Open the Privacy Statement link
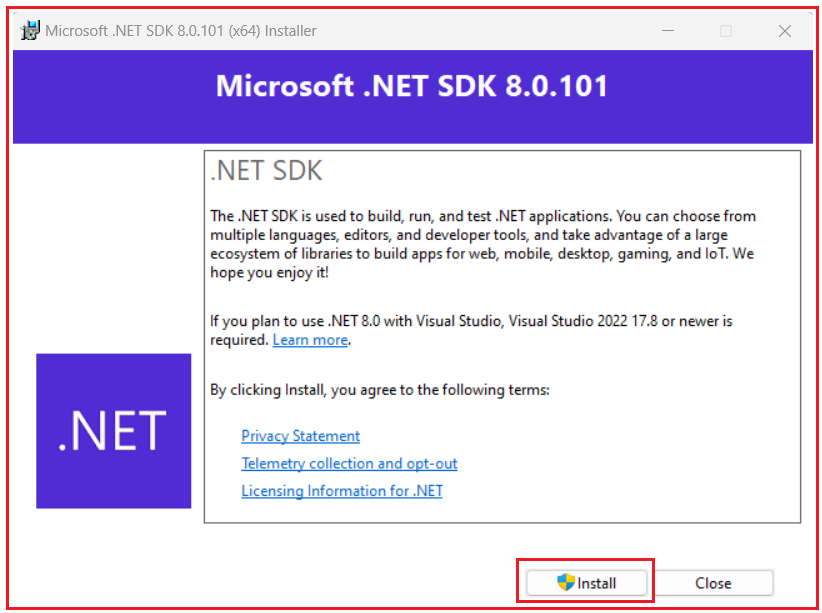Viewport: 822px width, 613px height. tap(300, 436)
